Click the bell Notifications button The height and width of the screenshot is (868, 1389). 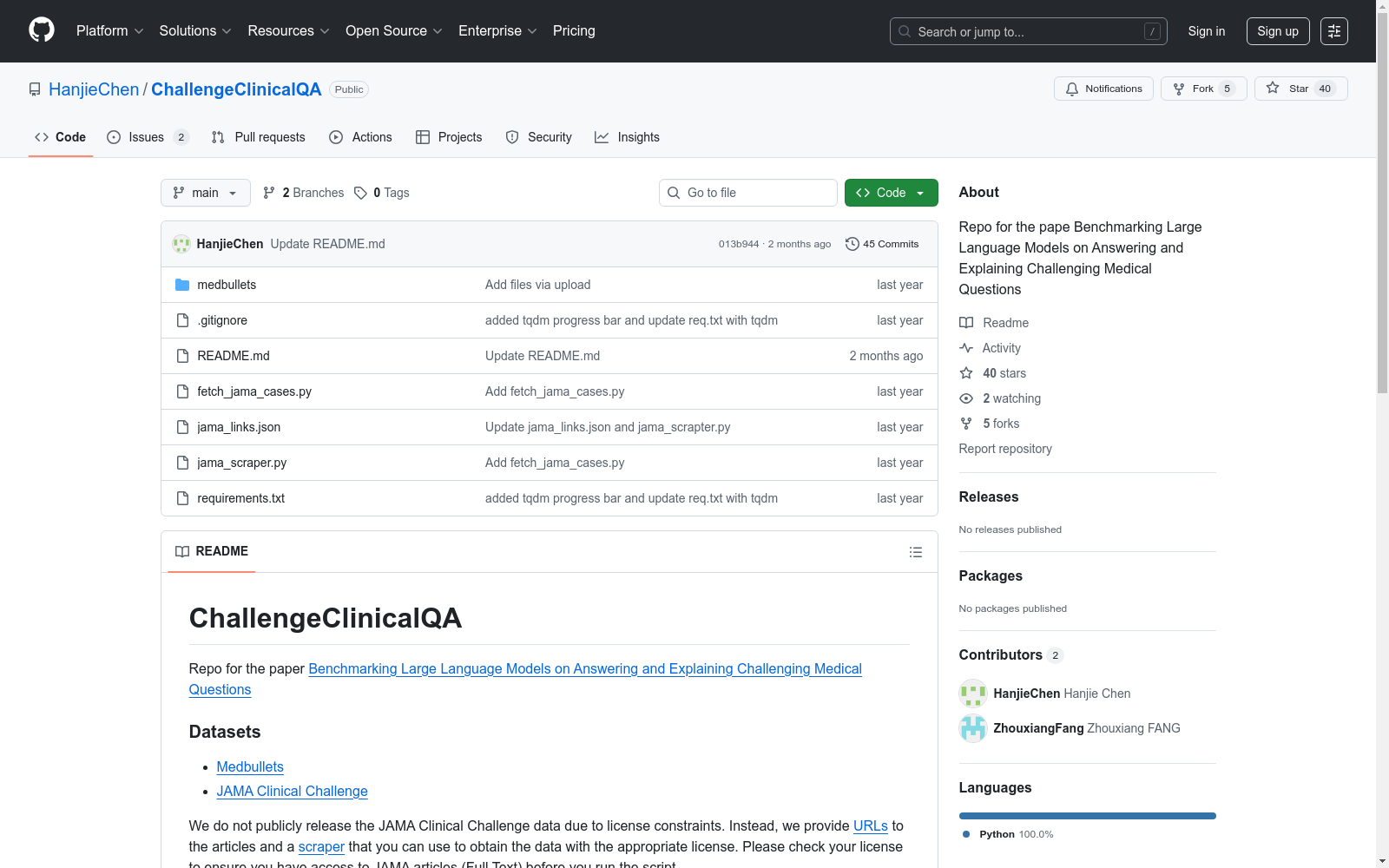pos(1103,89)
